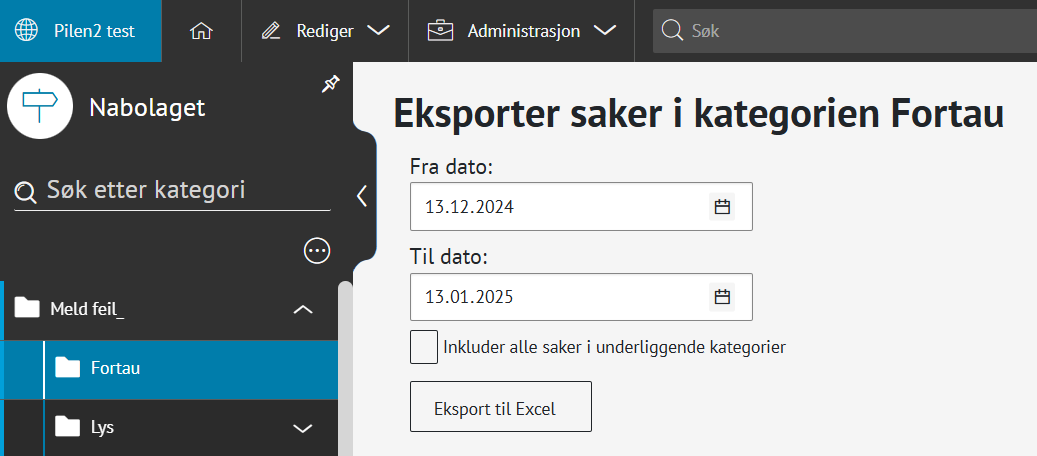Click the Eksport til Excel button
This screenshot has width=1037, height=456.
click(x=501, y=407)
